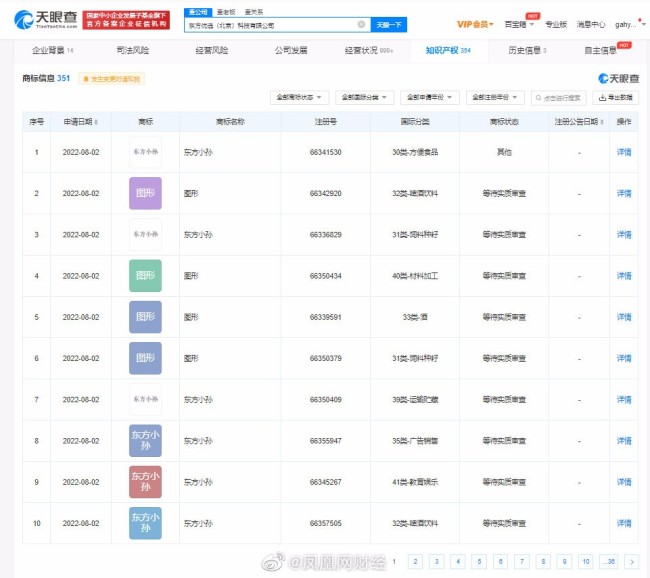Viewport: 650px width, 578px height.
Task: Open the blue 图形 trademark image in row 5
Action: tap(146, 317)
